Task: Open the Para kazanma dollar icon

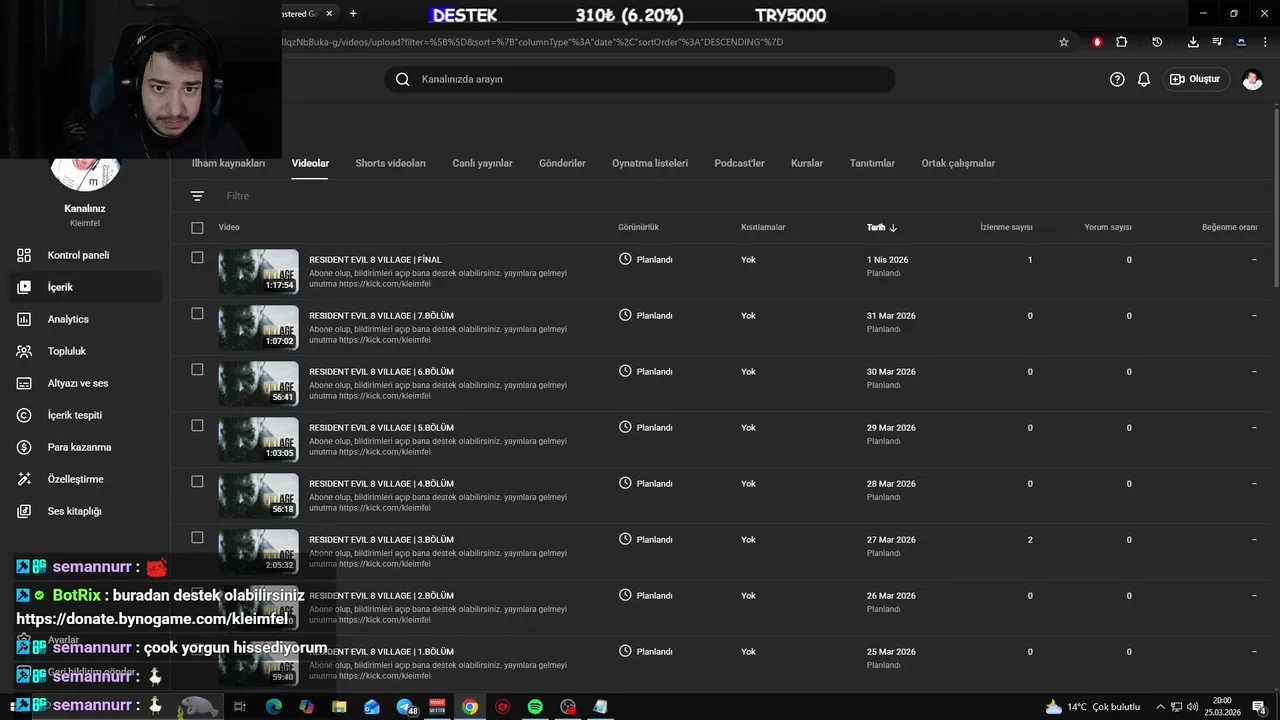Action: point(24,447)
